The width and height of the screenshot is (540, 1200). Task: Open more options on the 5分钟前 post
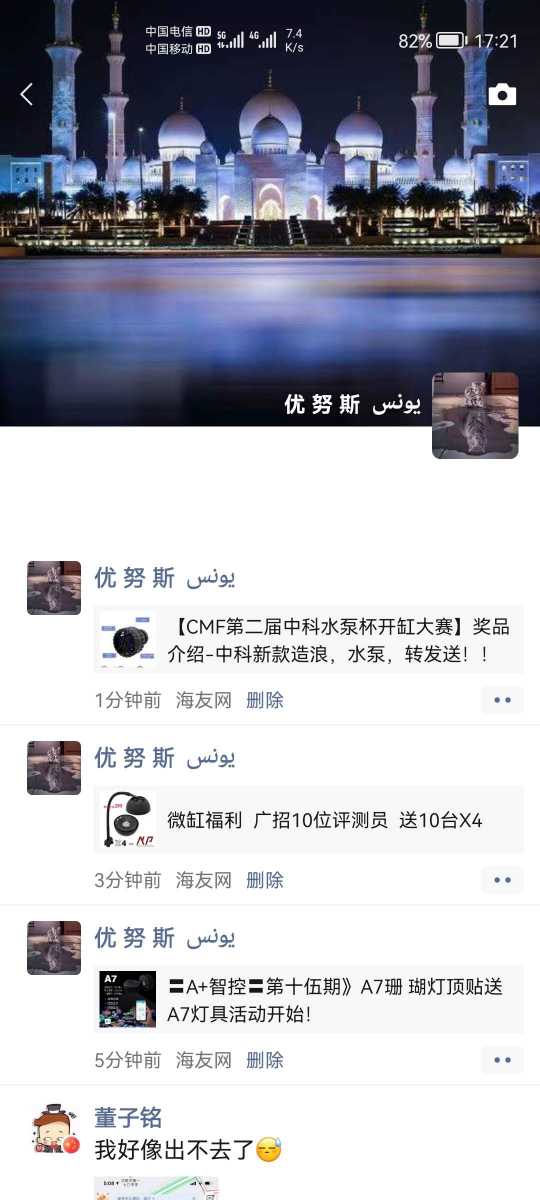click(x=502, y=1060)
